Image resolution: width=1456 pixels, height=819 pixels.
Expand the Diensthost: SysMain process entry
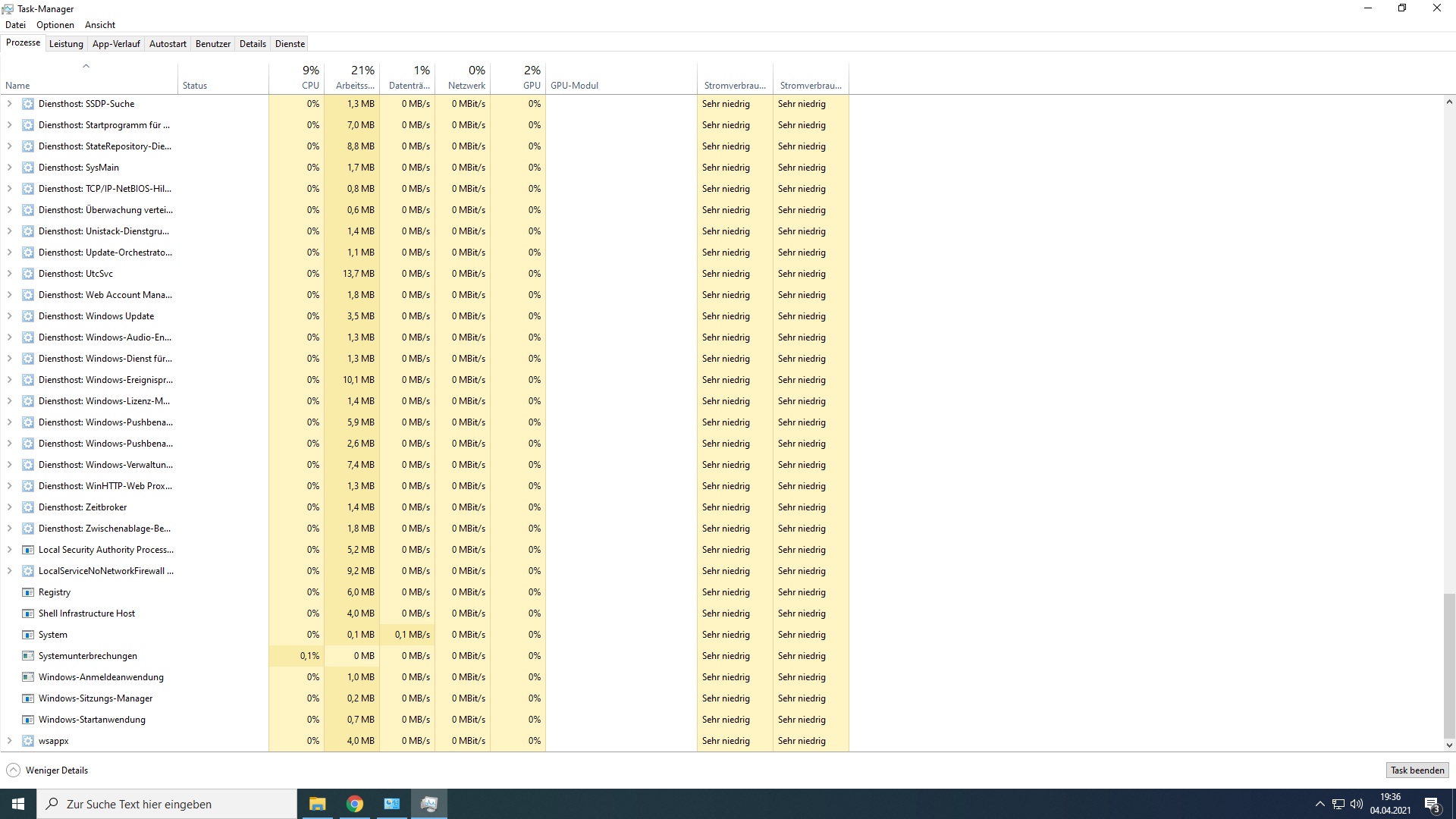click(9, 167)
